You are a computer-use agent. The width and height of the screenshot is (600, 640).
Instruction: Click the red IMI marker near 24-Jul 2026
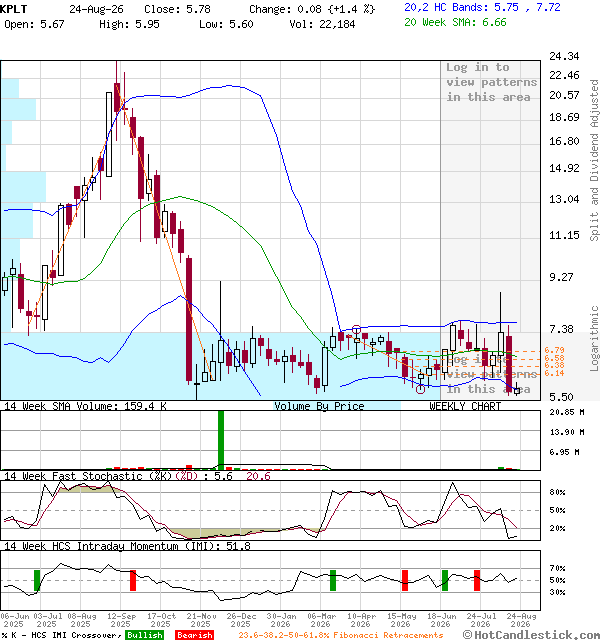click(477, 580)
